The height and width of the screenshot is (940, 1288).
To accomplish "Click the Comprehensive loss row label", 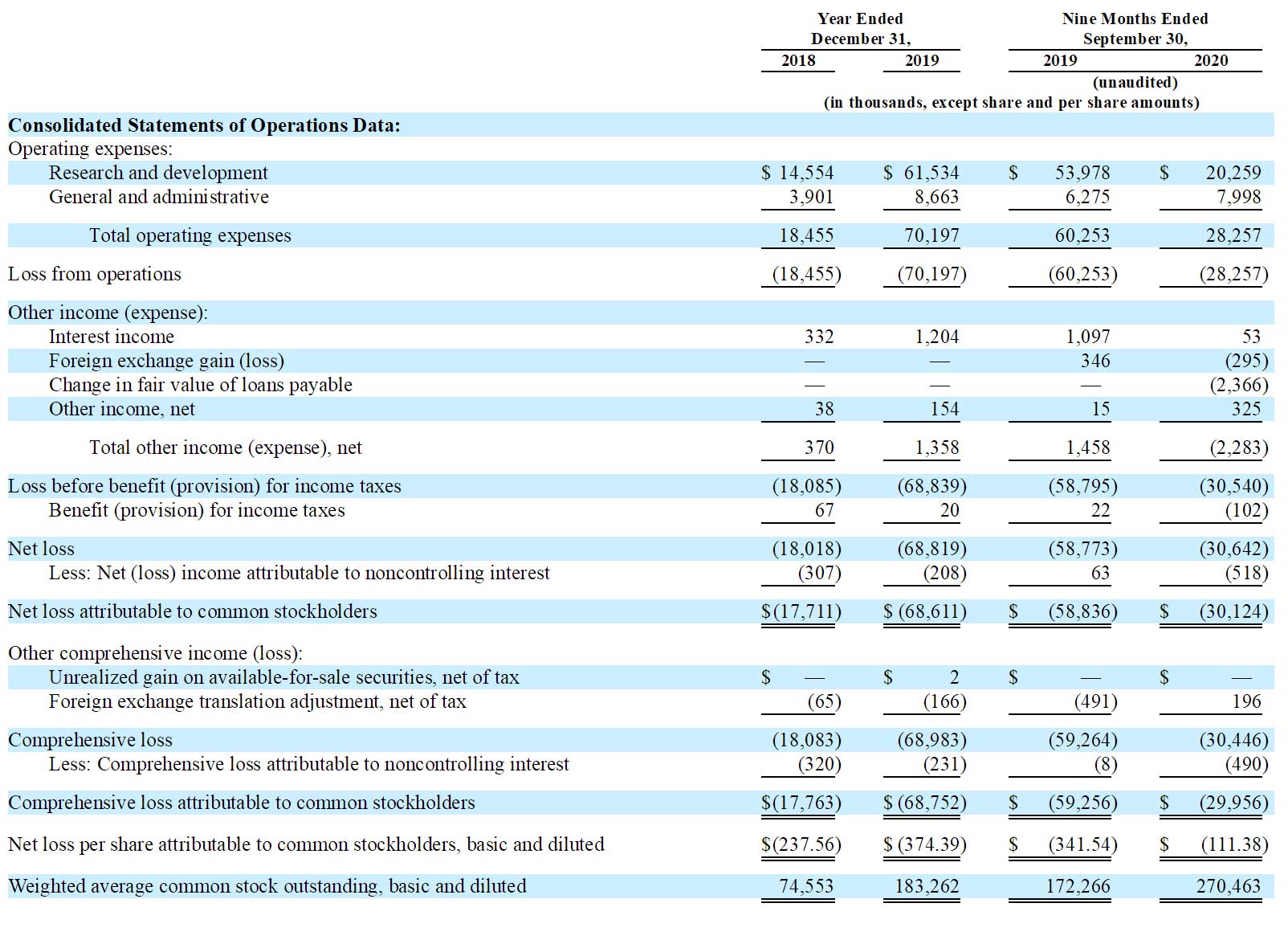I will click(x=90, y=740).
